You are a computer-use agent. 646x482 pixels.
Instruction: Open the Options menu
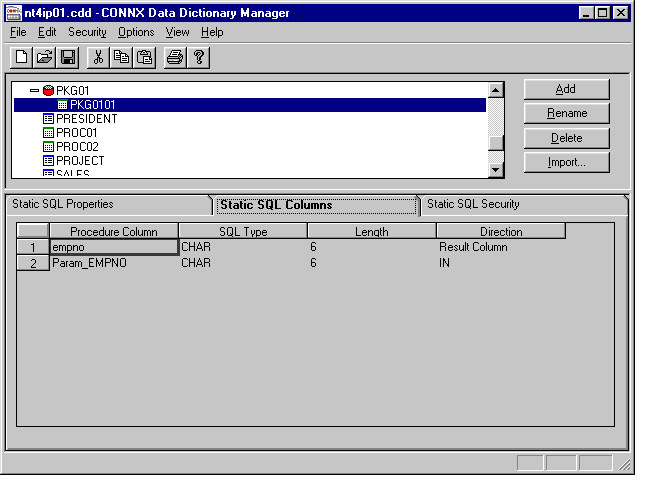point(136,32)
